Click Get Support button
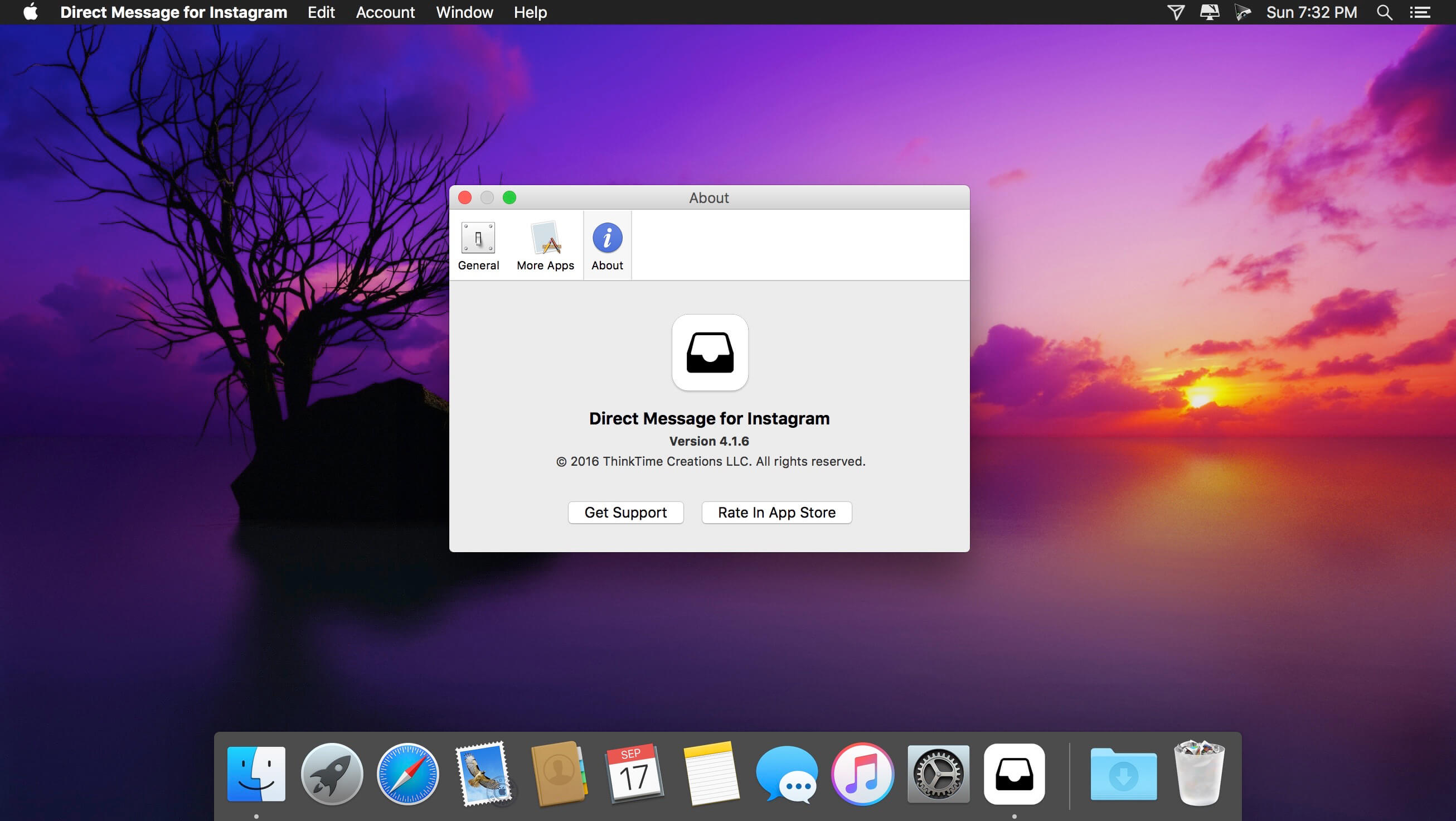The image size is (1456, 821). pos(625,512)
